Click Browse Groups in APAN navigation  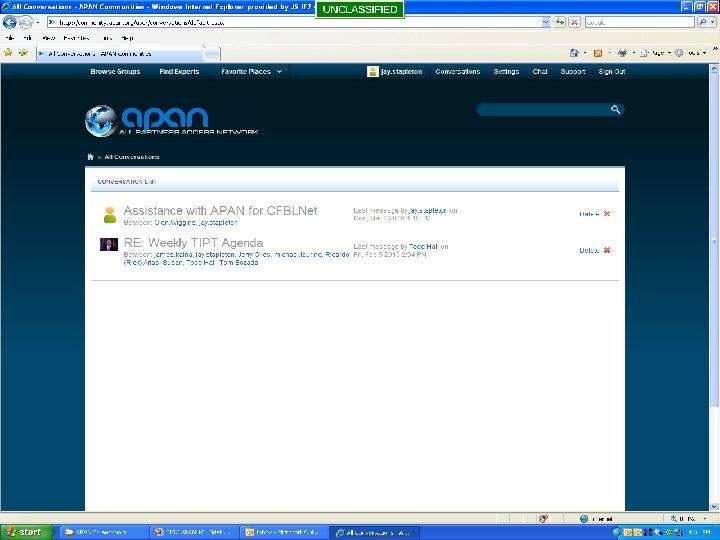point(115,72)
